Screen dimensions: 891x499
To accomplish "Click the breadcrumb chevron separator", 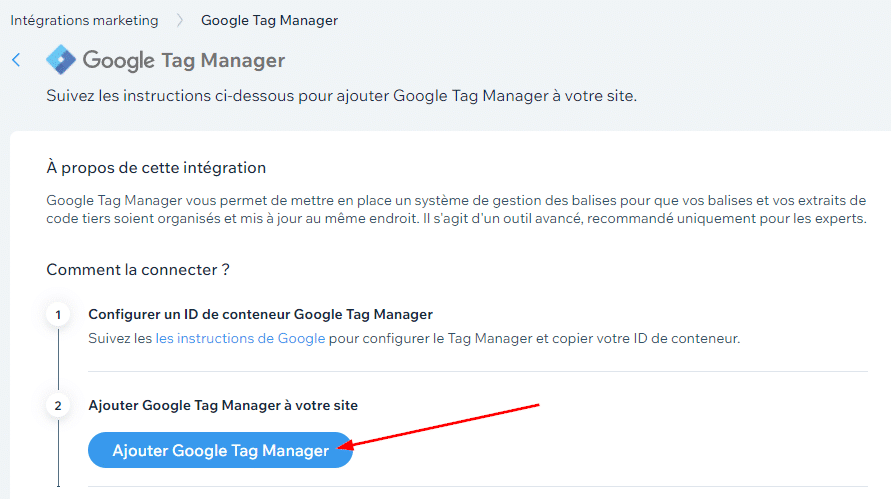I will pos(180,20).
